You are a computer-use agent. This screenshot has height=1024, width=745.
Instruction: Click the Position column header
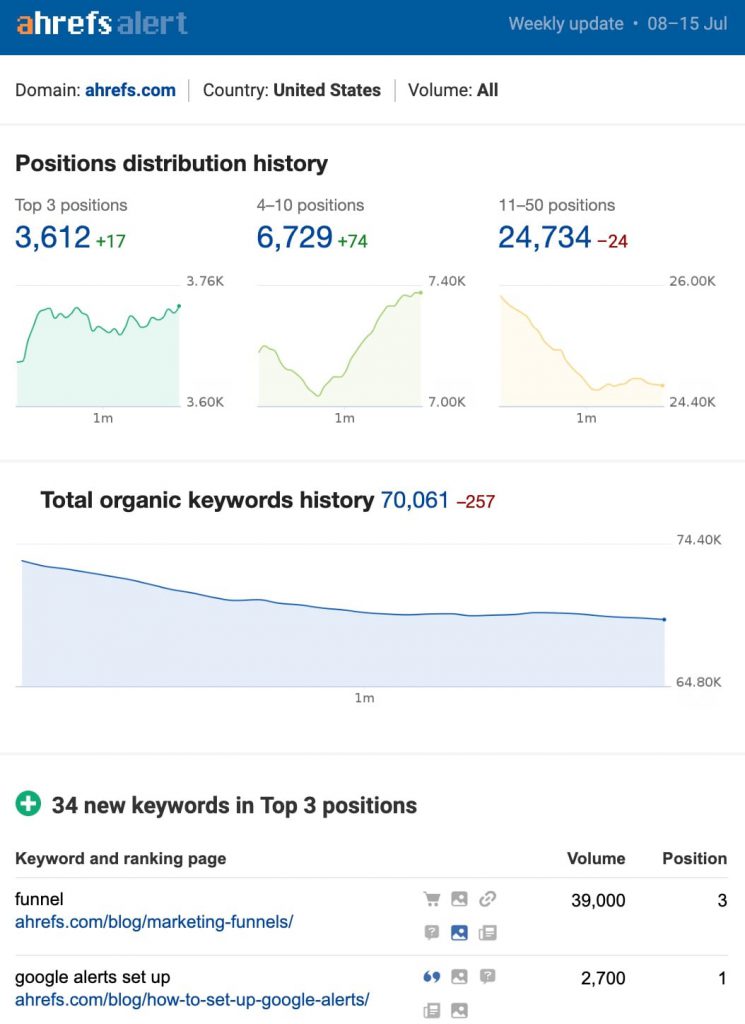pos(694,858)
